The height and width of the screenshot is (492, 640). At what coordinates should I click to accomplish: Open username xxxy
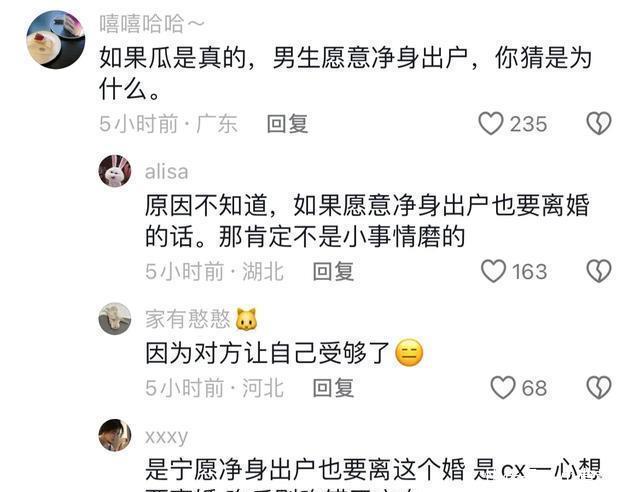point(167,436)
